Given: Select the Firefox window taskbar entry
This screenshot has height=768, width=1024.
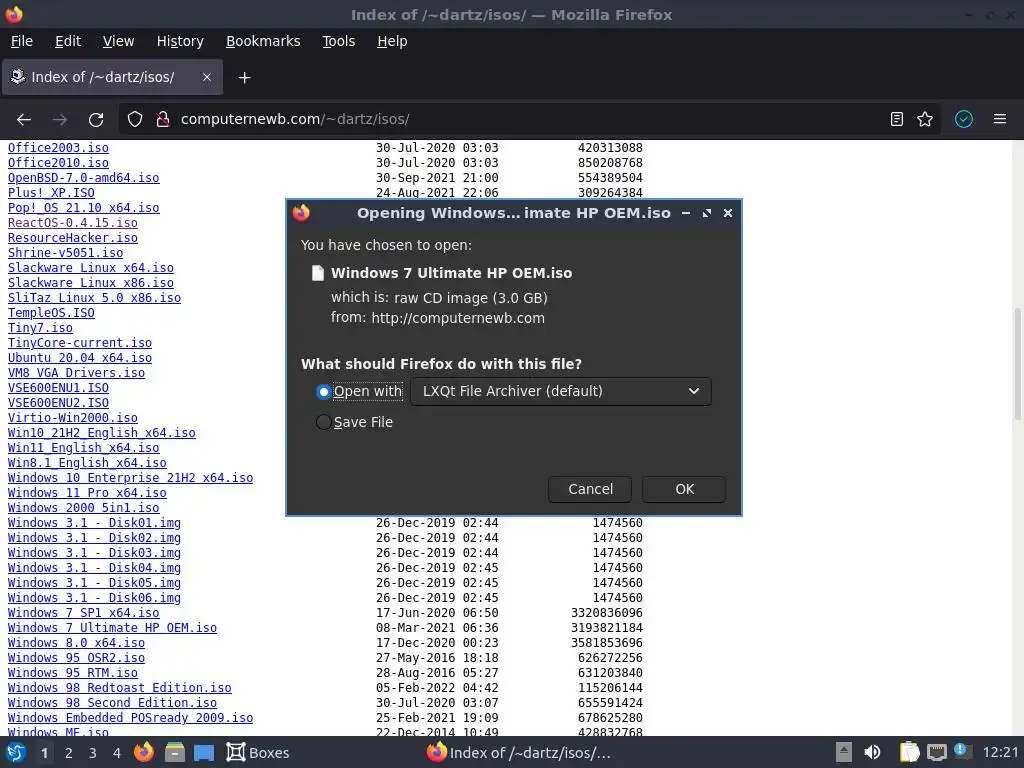Looking at the screenshot, I should pos(519,753).
